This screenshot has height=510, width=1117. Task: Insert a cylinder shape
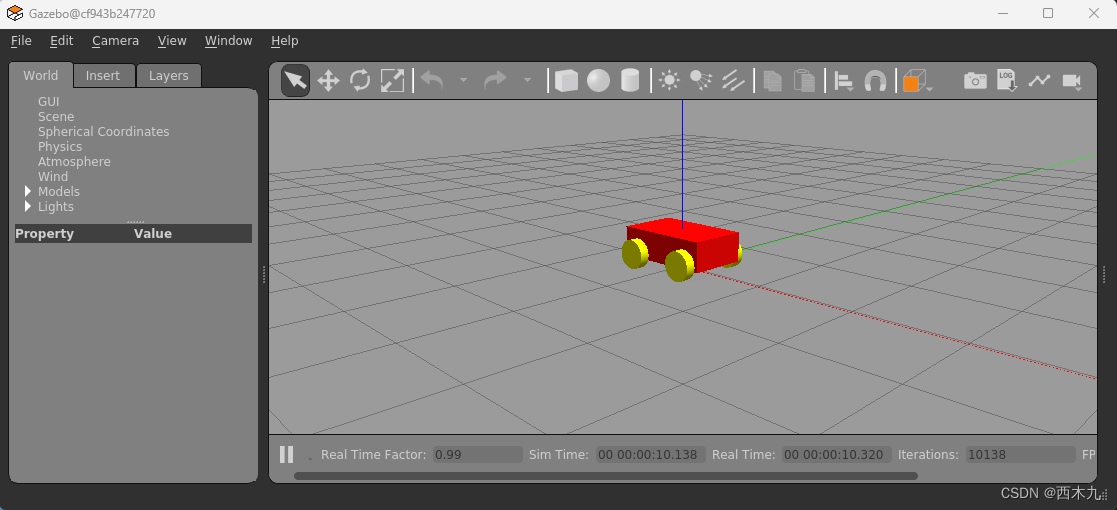tap(630, 80)
